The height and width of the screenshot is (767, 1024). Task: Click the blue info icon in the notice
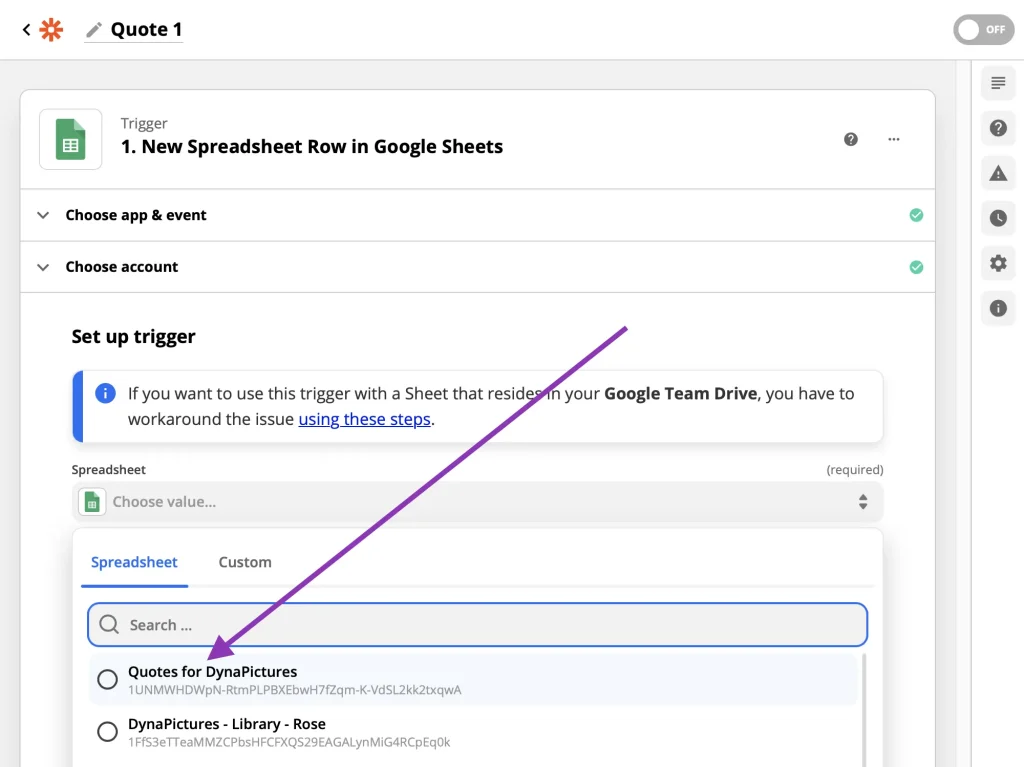pyautogui.click(x=105, y=393)
